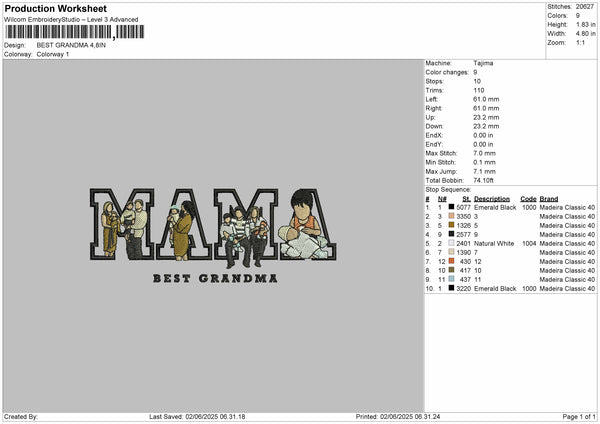This screenshot has width=600, height=424.
Task: Click the Height value 1.83 in
Action: point(585,24)
